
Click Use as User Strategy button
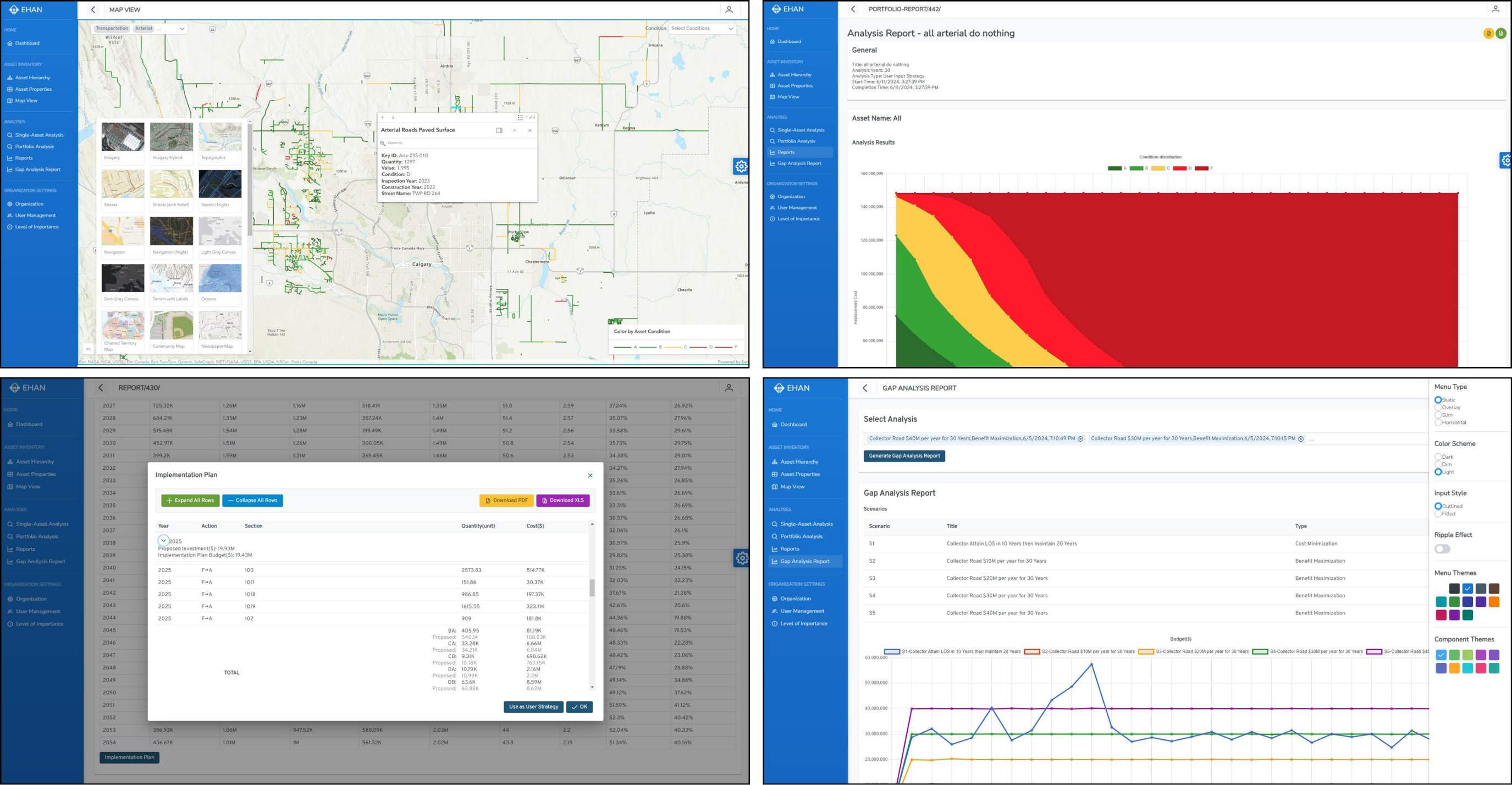pos(533,707)
